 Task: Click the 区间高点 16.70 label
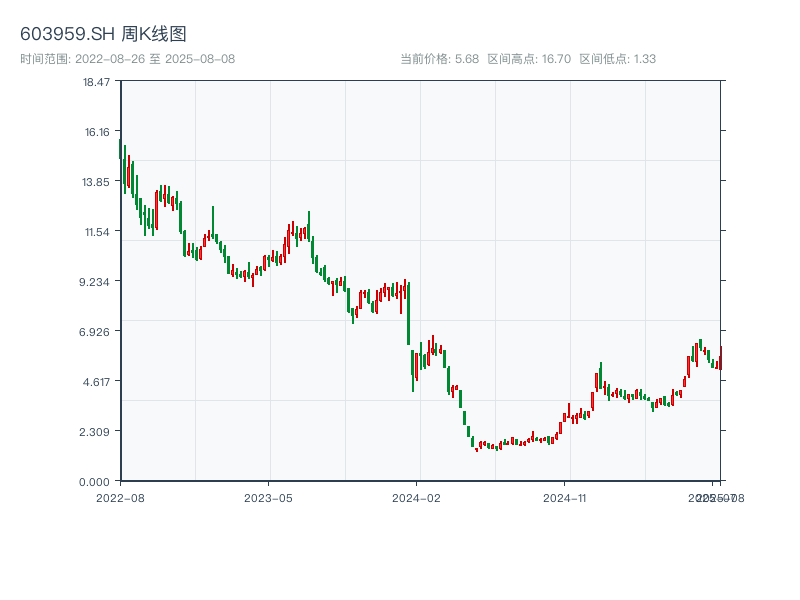point(529,59)
